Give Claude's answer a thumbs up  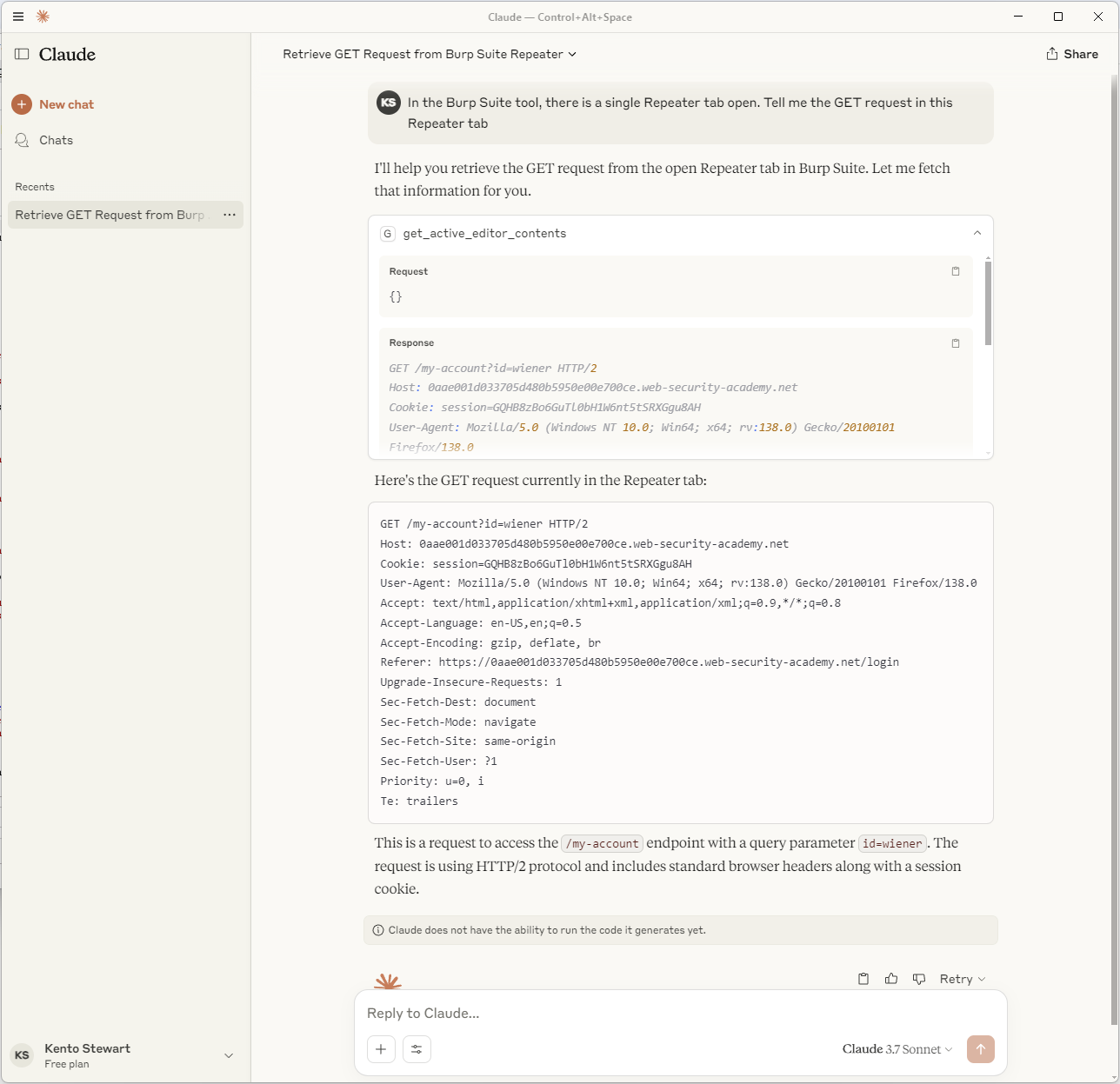890,978
